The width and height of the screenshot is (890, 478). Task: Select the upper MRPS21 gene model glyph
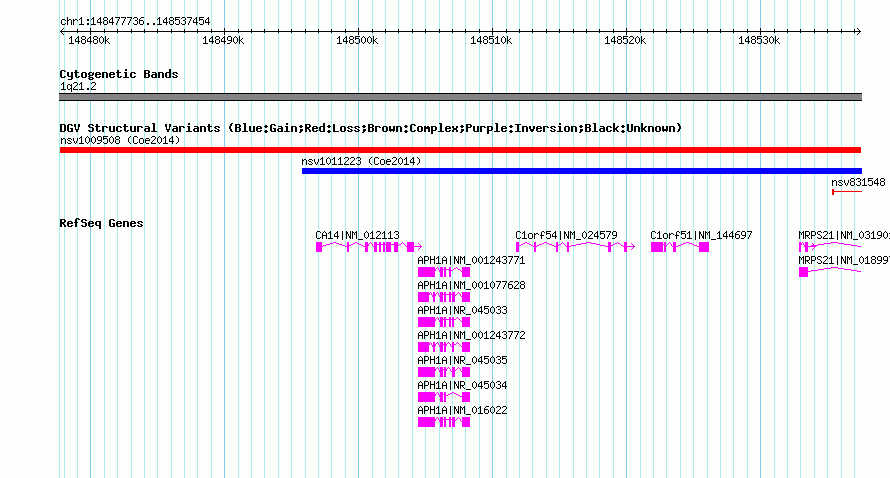[x=830, y=247]
